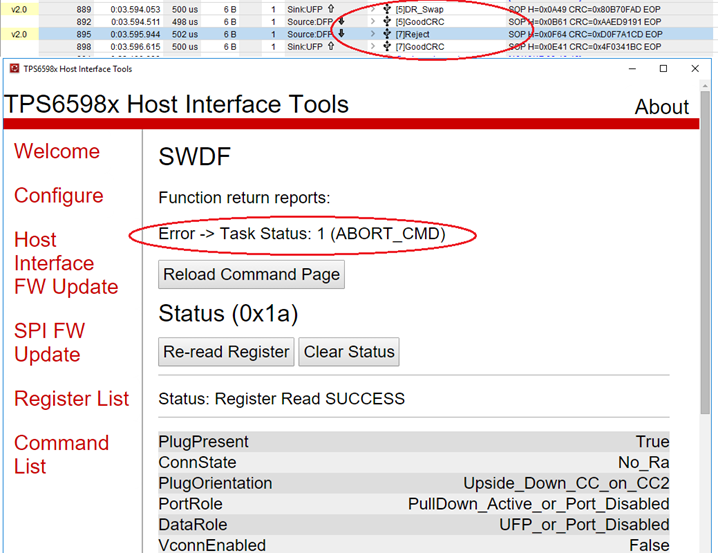Click the vertical scrollbar thumb
This screenshot has height=553, width=718.
point(705,253)
